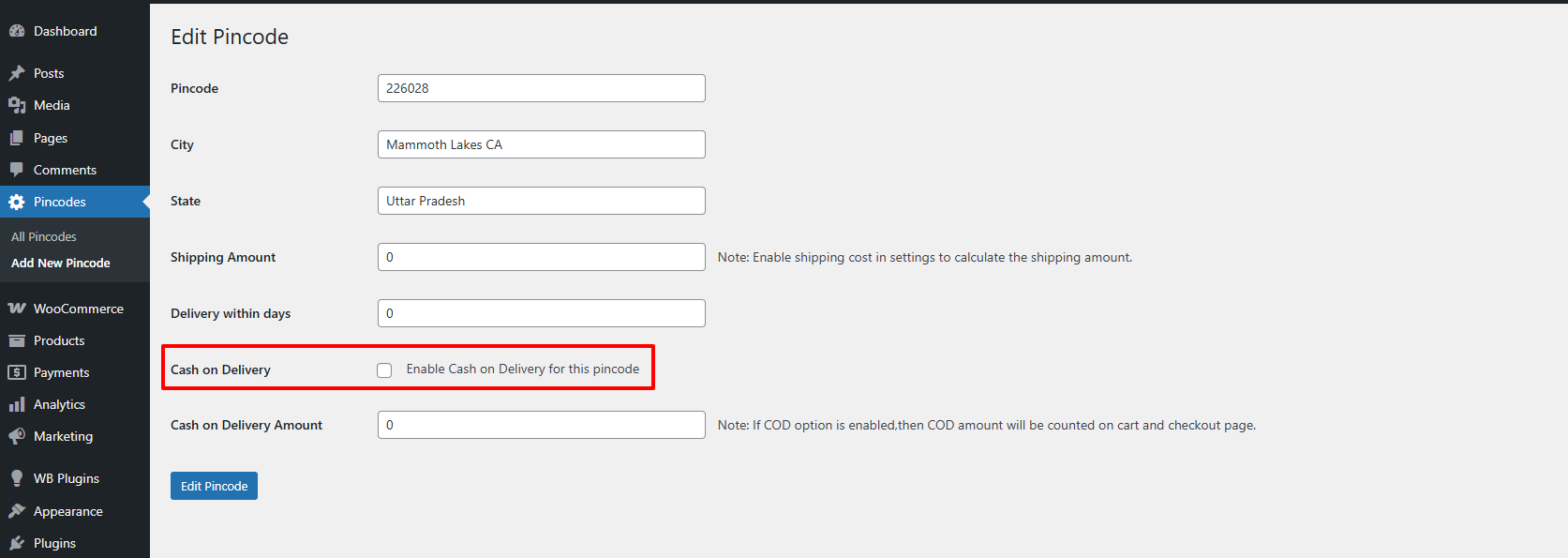Click the Dashboard gauge icon
Screen dimensions: 1568x558
[x=17, y=31]
